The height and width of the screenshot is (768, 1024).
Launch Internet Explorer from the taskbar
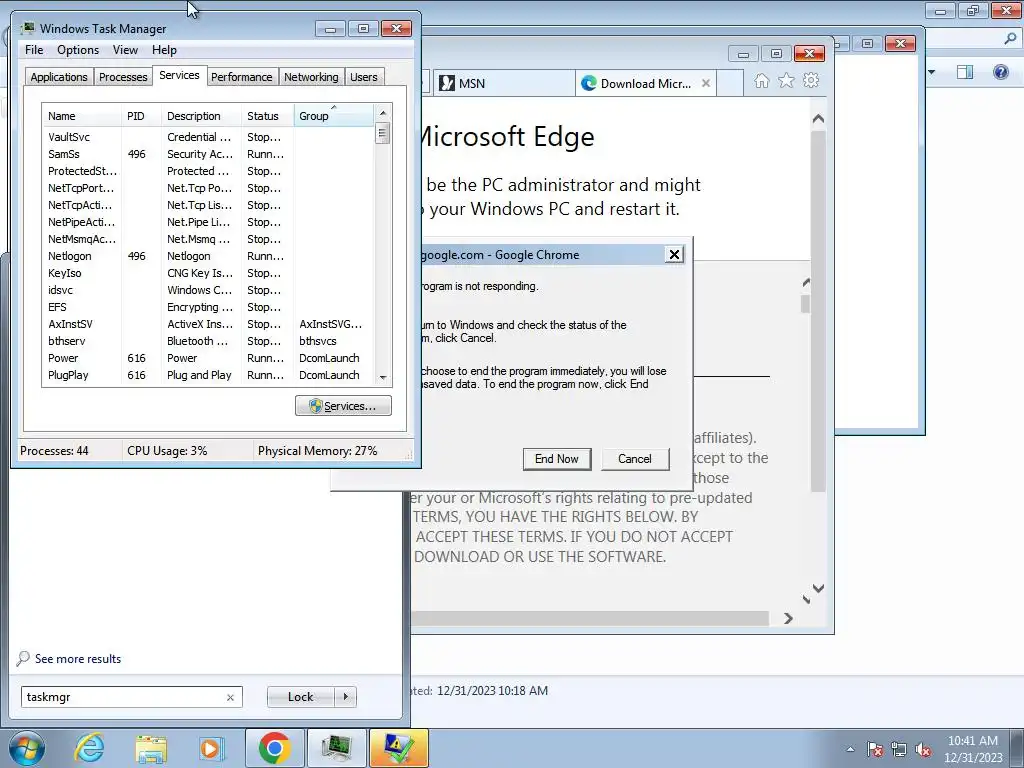point(89,748)
